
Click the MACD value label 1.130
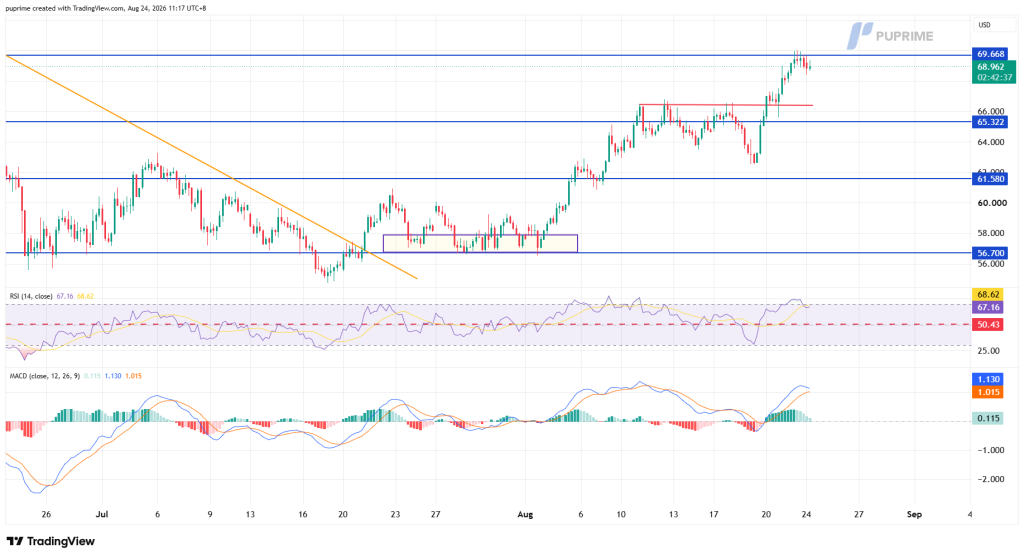(x=988, y=380)
